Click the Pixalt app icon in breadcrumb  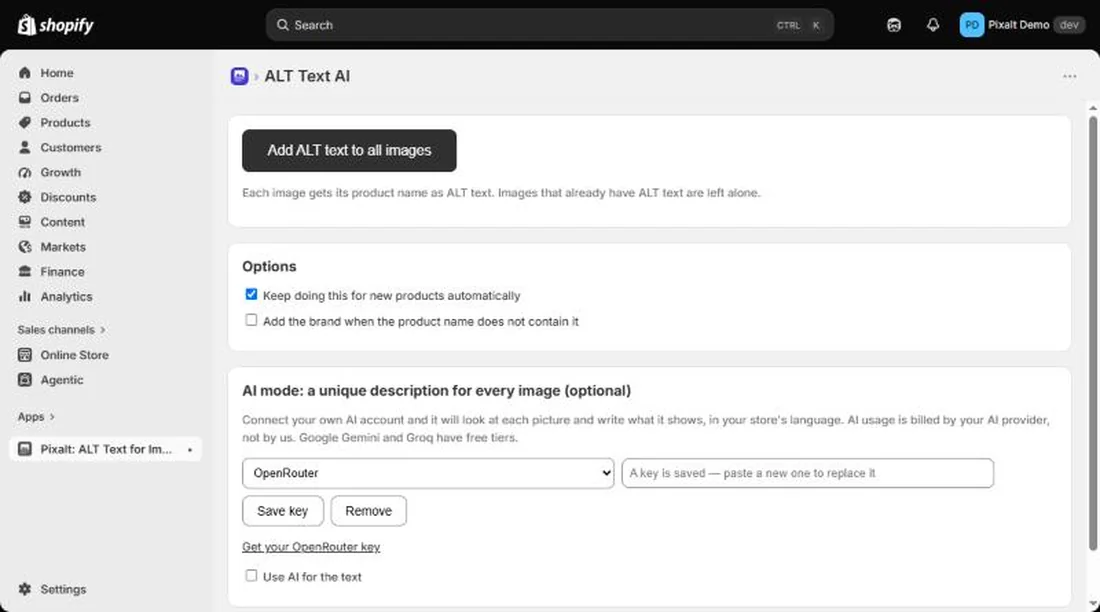tap(239, 76)
